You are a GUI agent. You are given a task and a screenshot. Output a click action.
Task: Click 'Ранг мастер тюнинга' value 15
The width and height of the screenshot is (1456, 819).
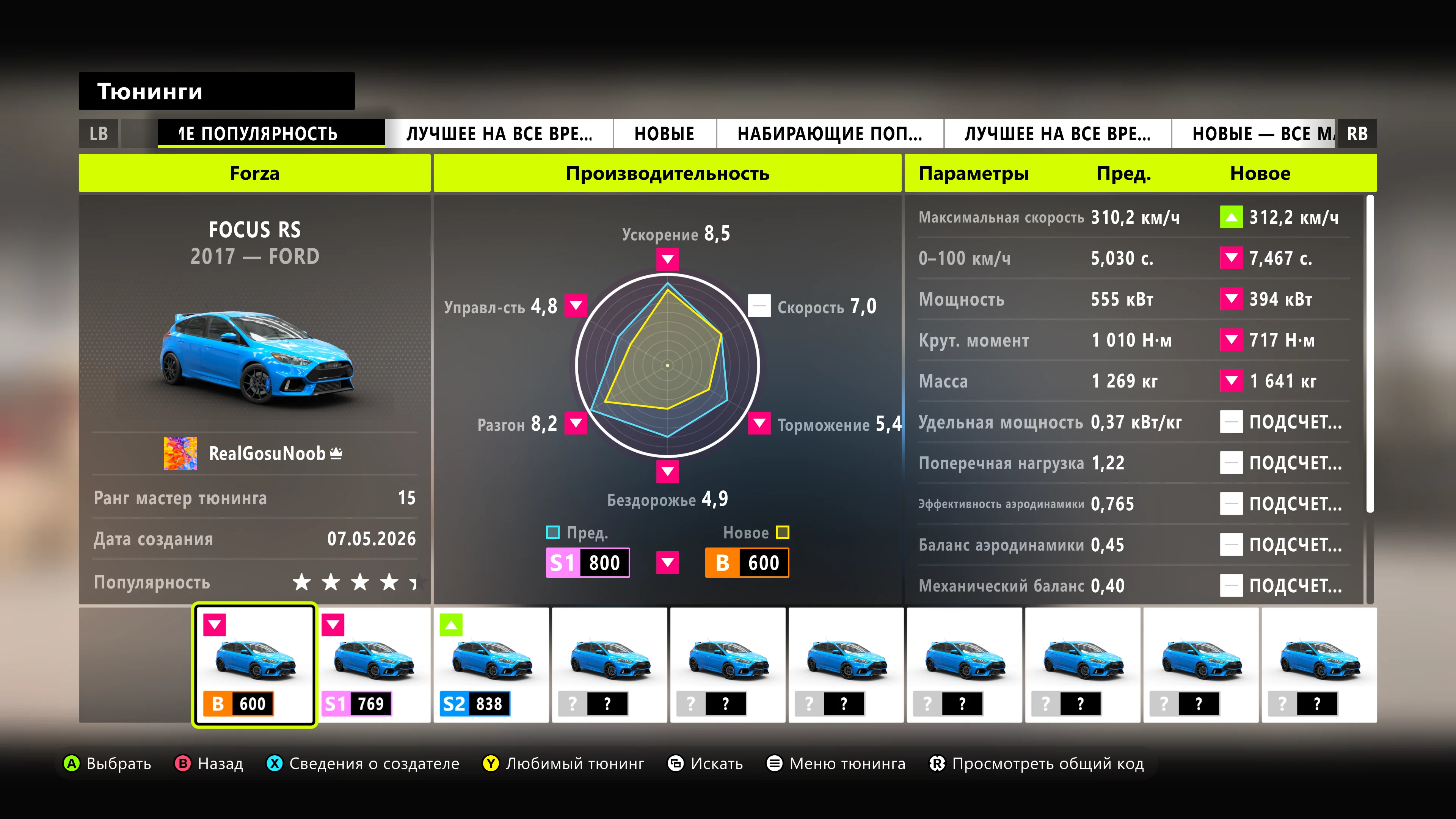407,498
